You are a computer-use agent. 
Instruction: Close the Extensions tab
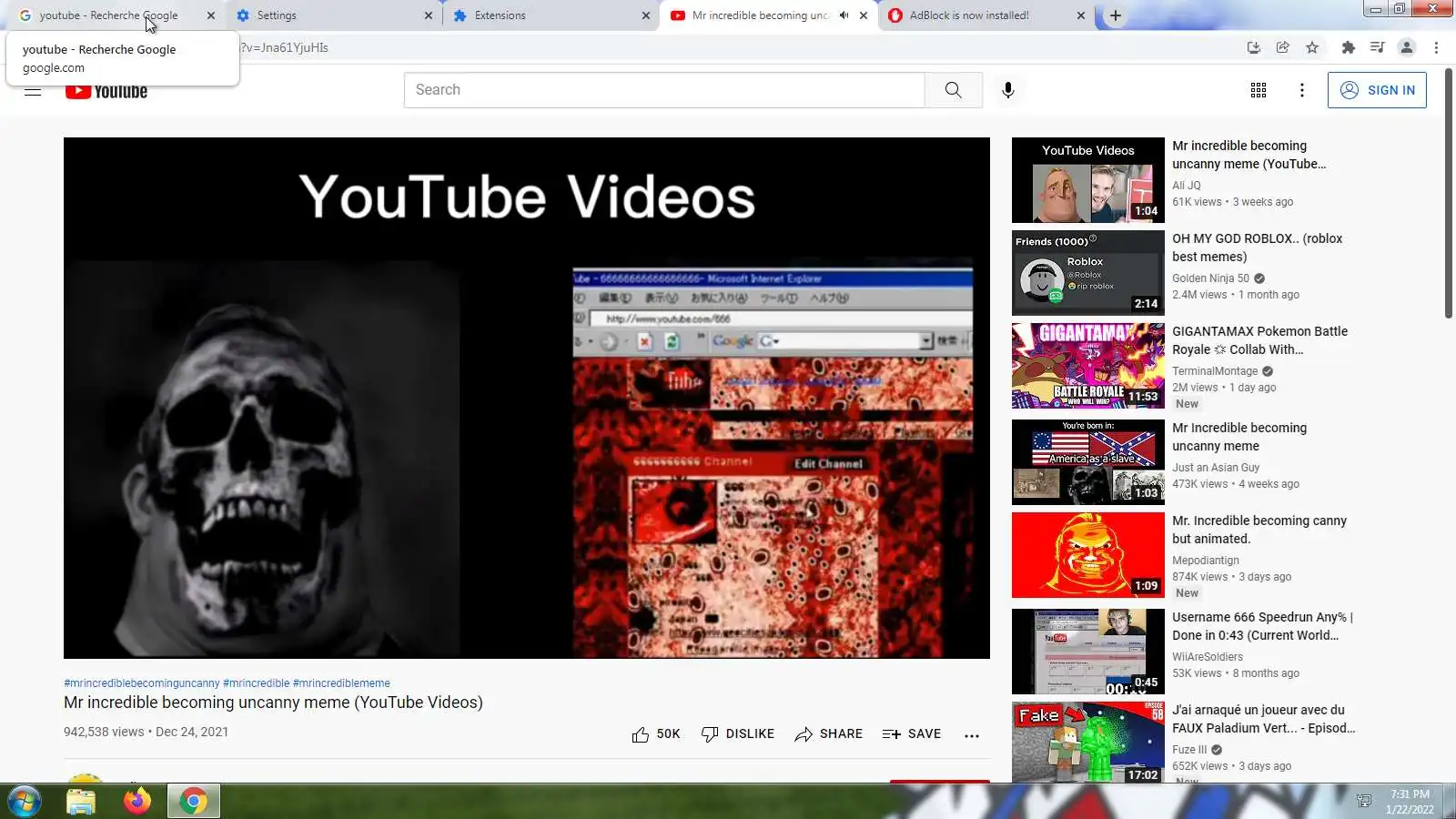point(646,15)
